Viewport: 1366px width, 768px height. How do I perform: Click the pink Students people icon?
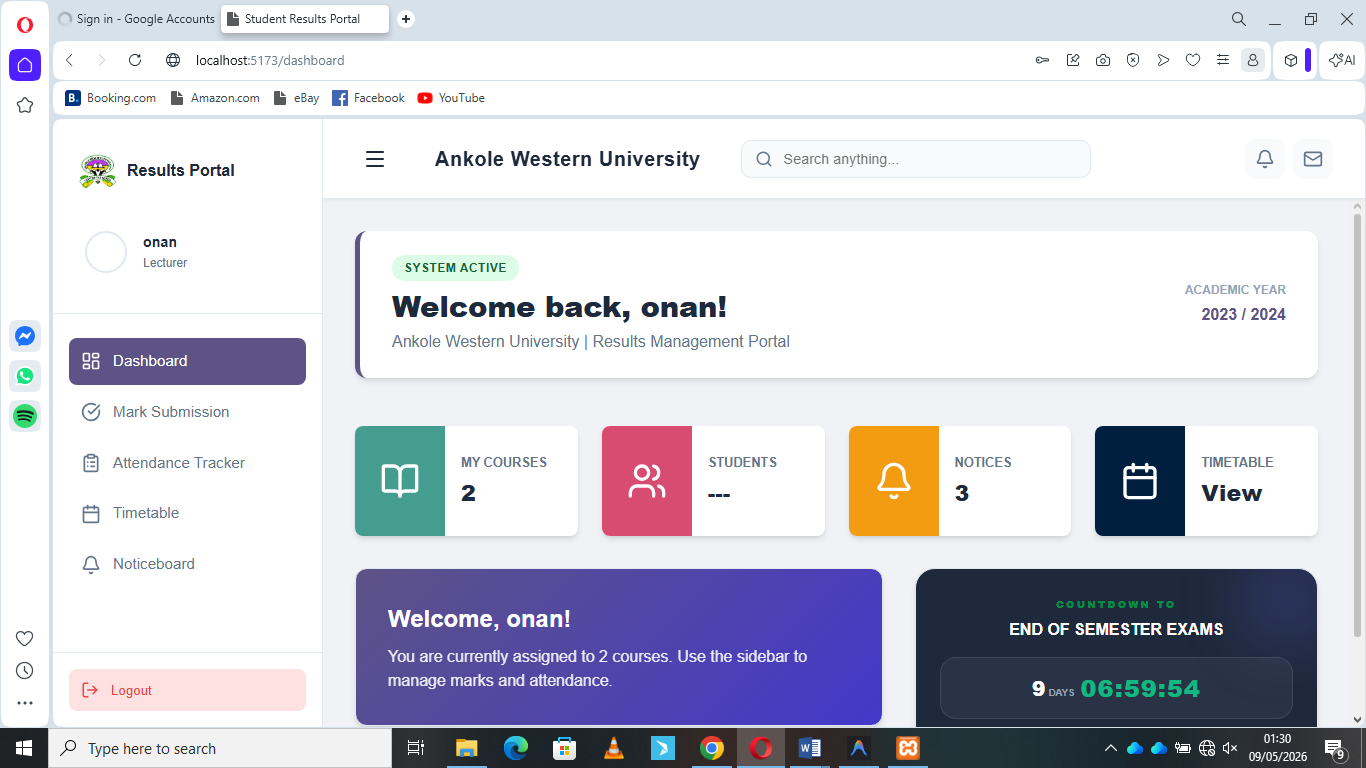[647, 481]
